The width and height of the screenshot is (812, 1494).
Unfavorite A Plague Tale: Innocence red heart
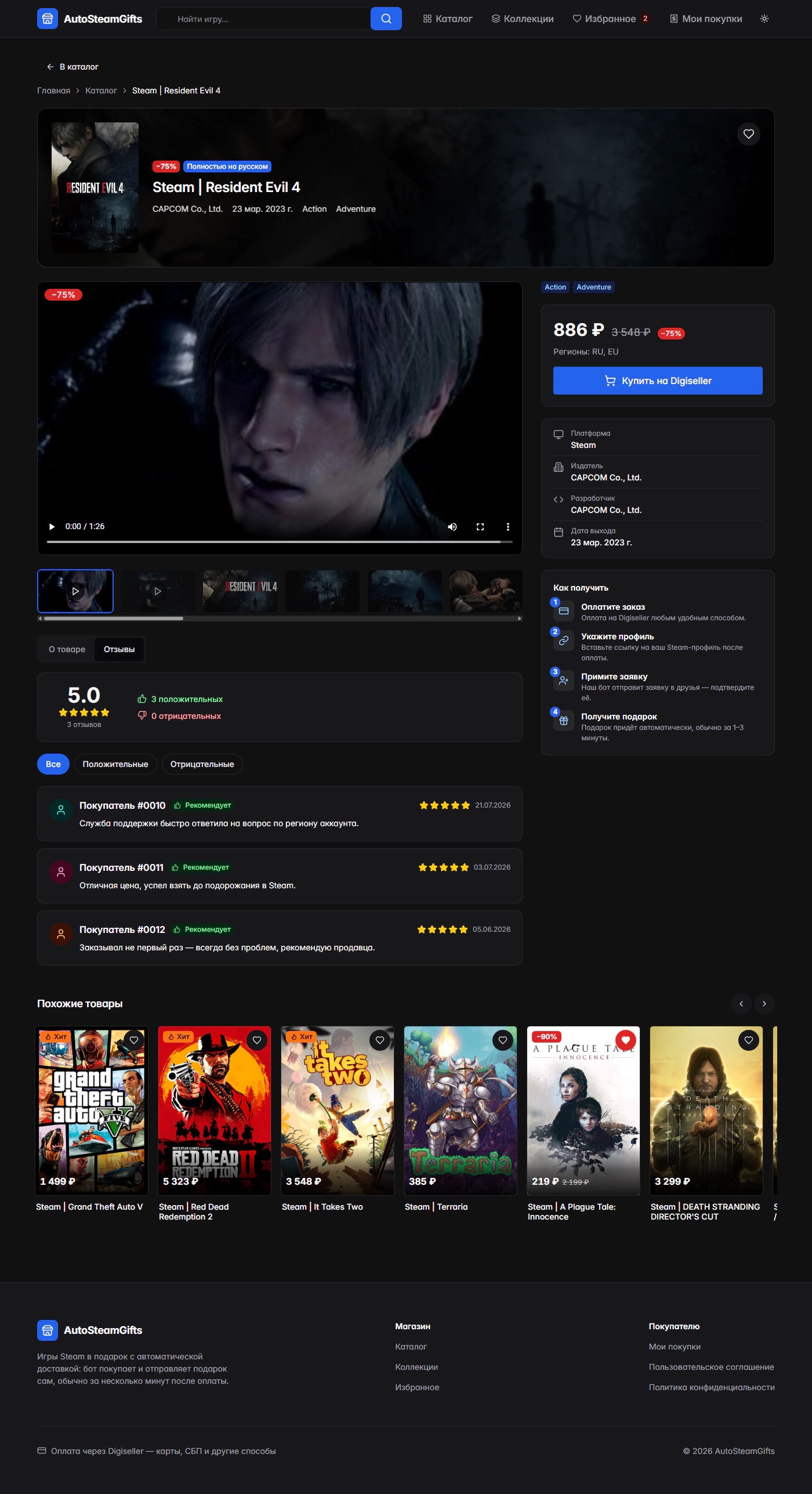(626, 1040)
